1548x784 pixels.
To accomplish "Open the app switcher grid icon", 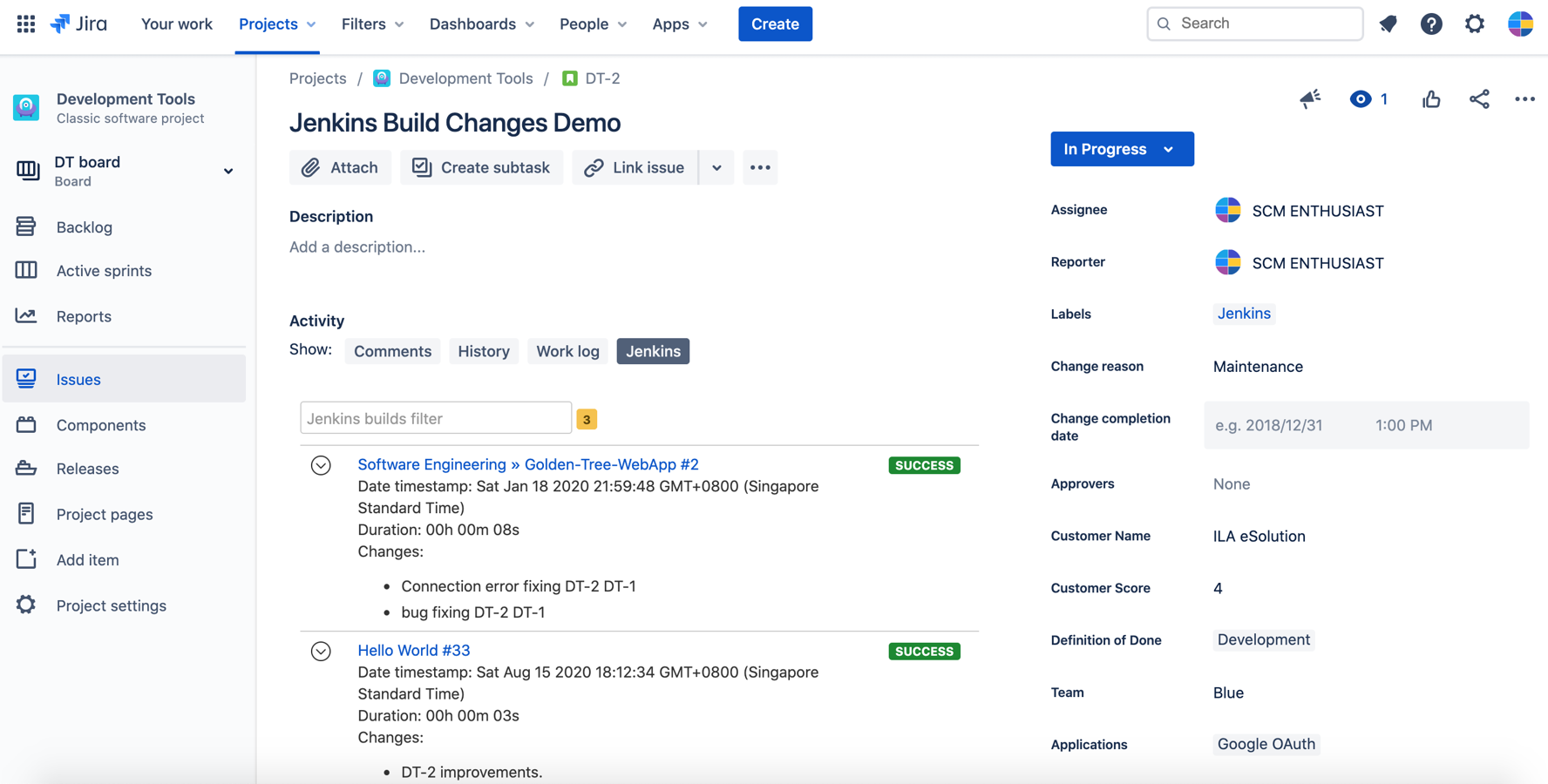I will pos(26,24).
